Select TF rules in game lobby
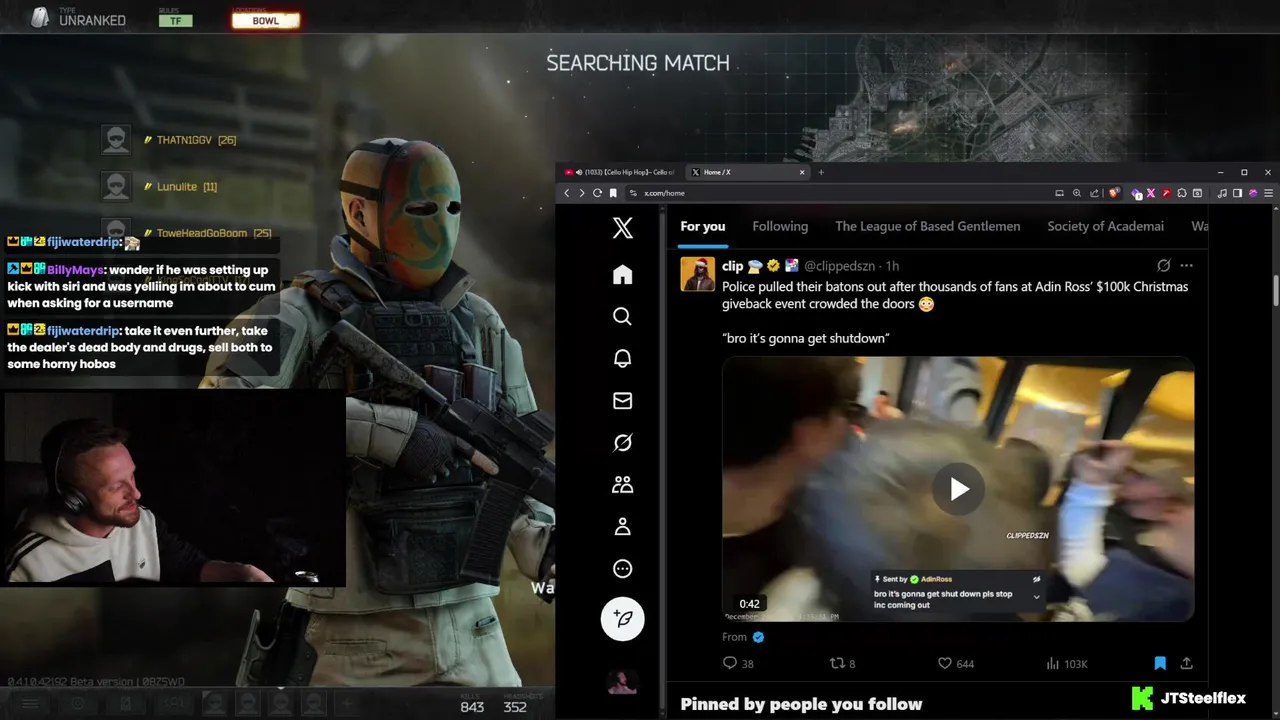This screenshot has height=720, width=1280. tap(176, 20)
